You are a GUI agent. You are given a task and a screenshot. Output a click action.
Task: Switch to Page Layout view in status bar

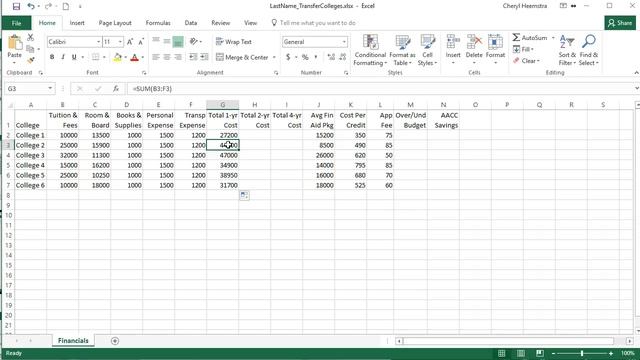click(521, 353)
